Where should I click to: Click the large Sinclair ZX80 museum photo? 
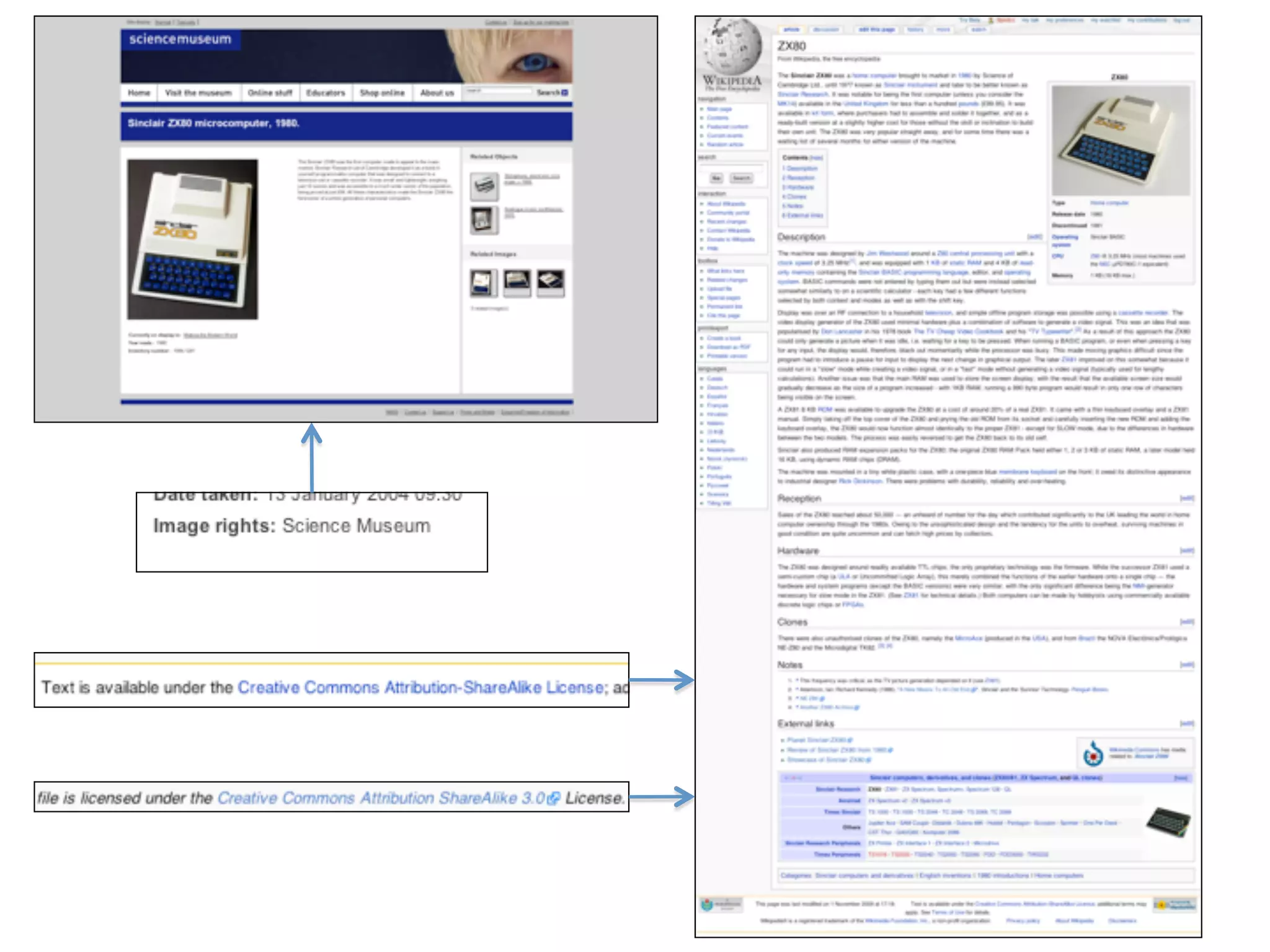click(x=193, y=239)
